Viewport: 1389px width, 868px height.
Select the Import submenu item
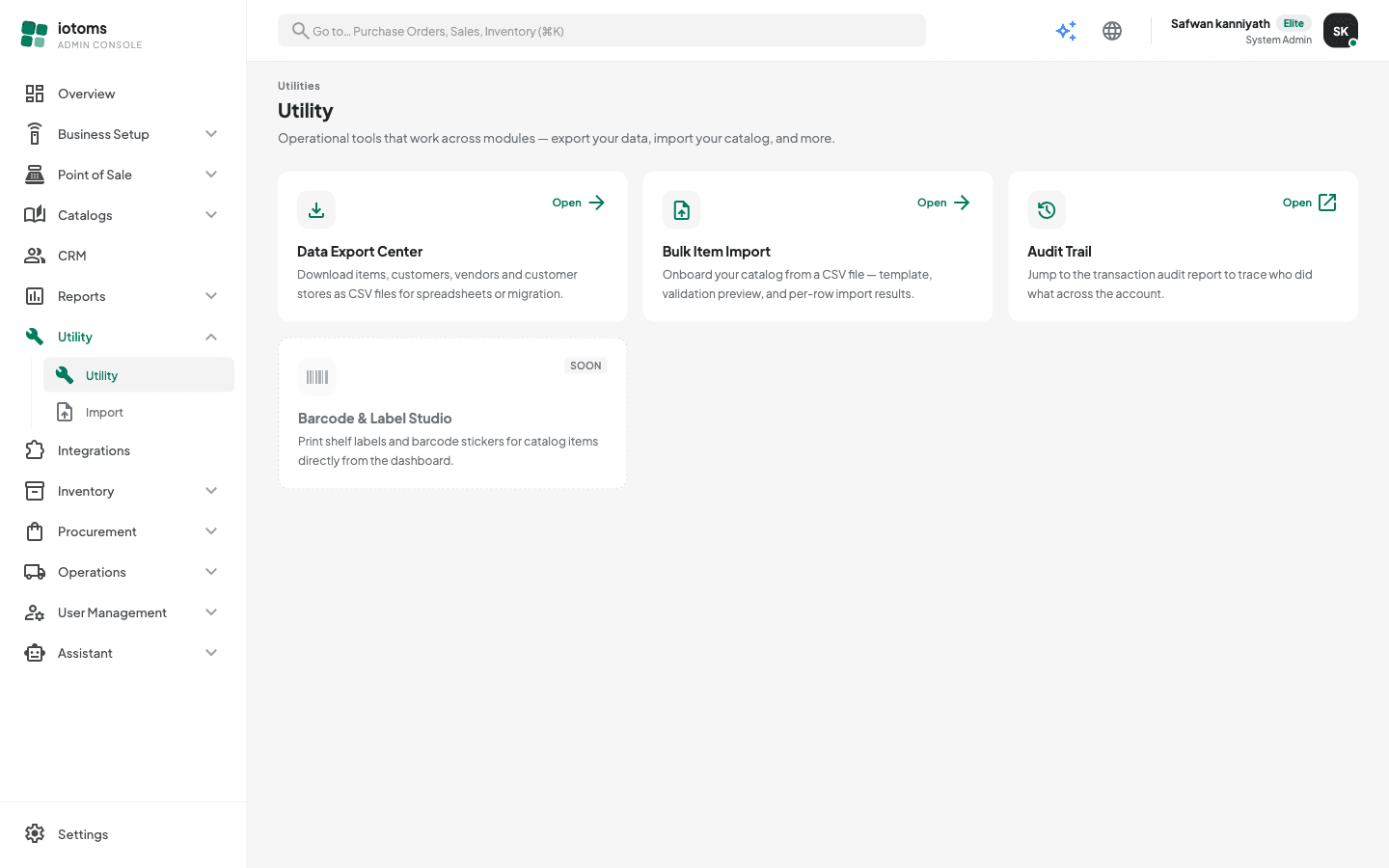coord(139,412)
